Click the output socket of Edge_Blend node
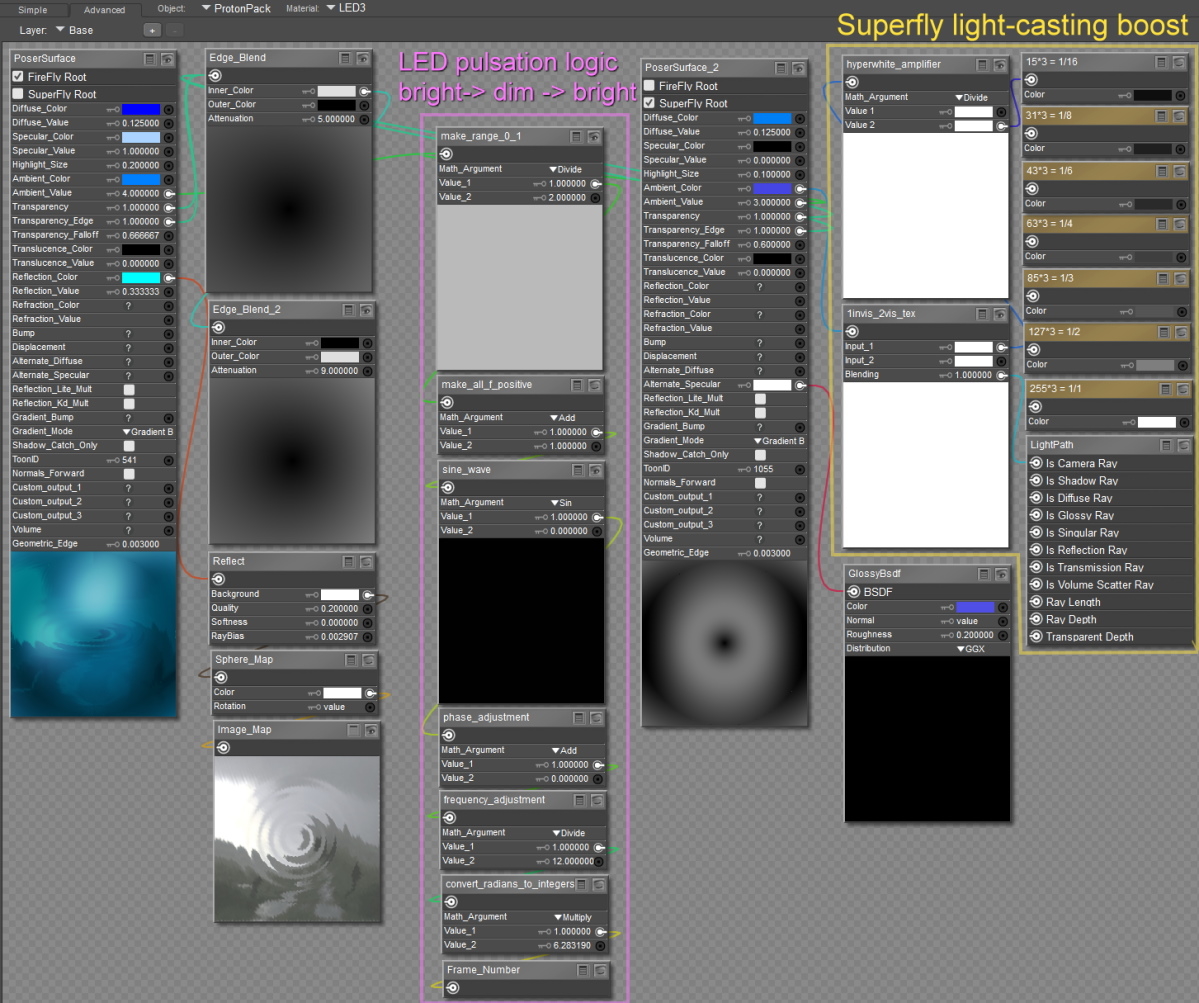Viewport: 1199px width, 1003px height. (x=216, y=76)
